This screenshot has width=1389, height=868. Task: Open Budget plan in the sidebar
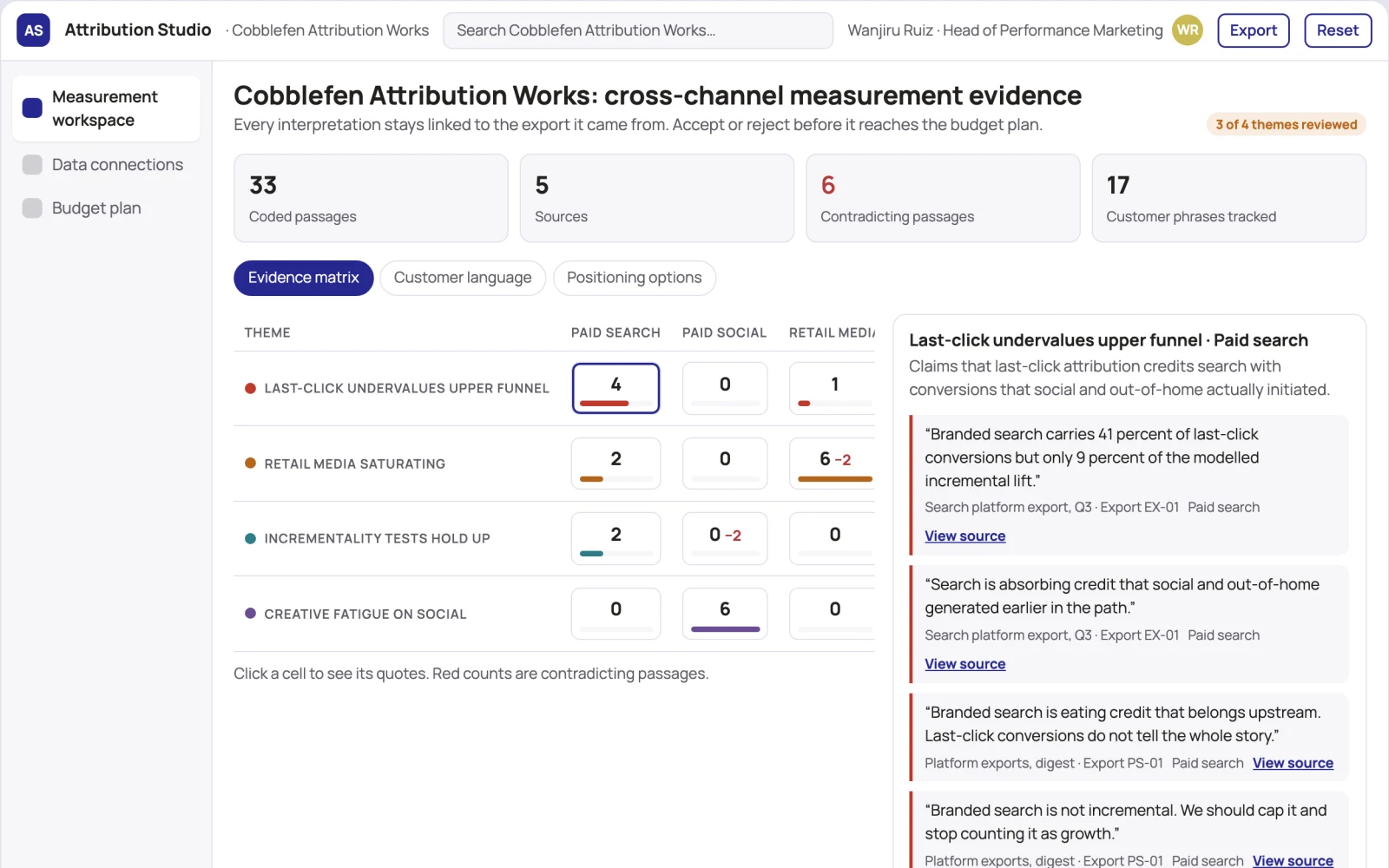coord(106,208)
